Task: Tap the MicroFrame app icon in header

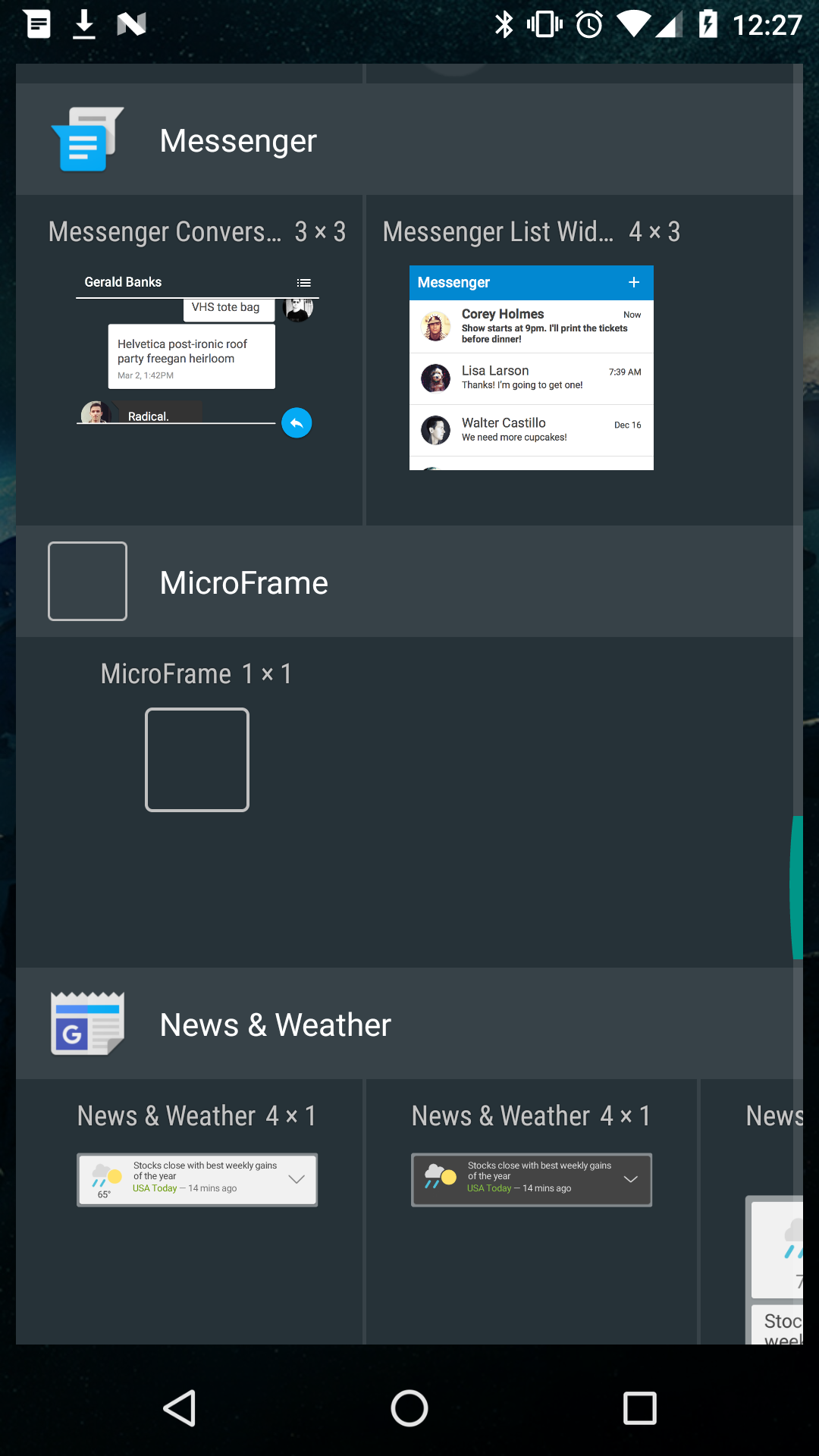Action: [87, 581]
